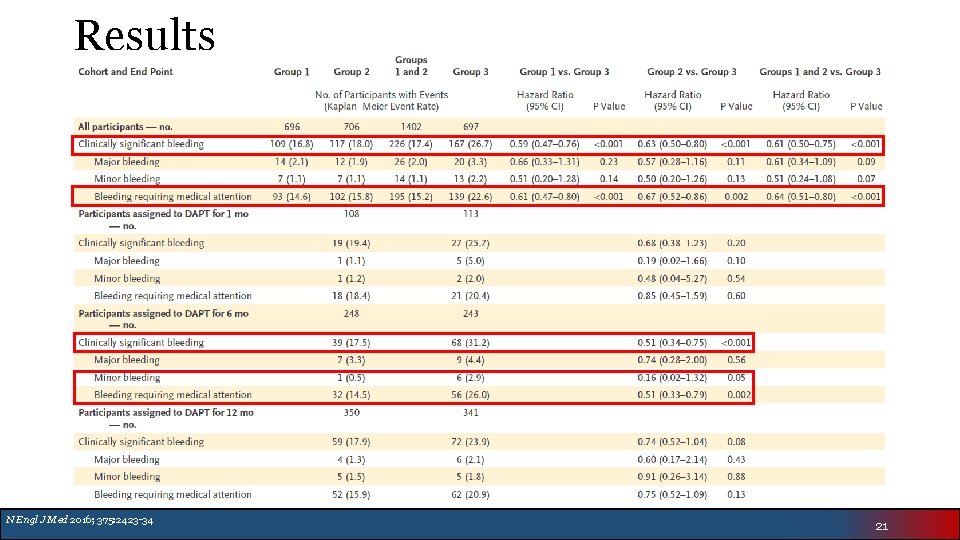Click "Participants assigned to DAPT for 1 mo" label
This screenshot has height=540, width=960.
pos(163,214)
